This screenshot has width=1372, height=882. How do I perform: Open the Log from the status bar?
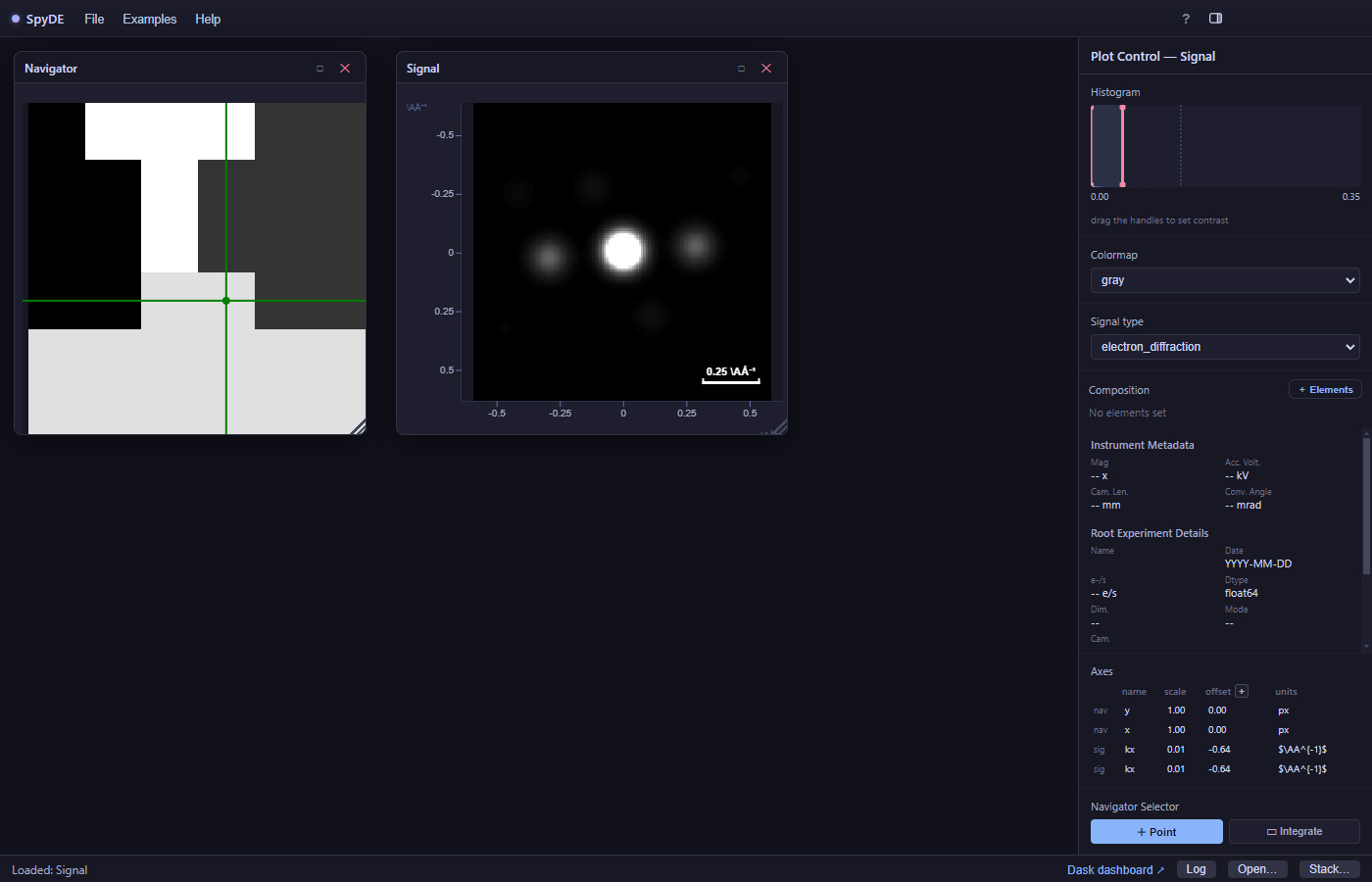1197,869
